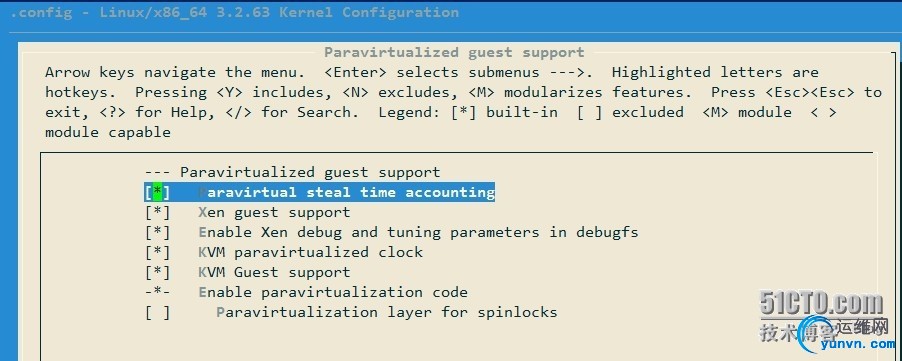Select the Enable paravirtualization code entry
Image resolution: width=902 pixels, height=361 pixels.
pos(332,293)
